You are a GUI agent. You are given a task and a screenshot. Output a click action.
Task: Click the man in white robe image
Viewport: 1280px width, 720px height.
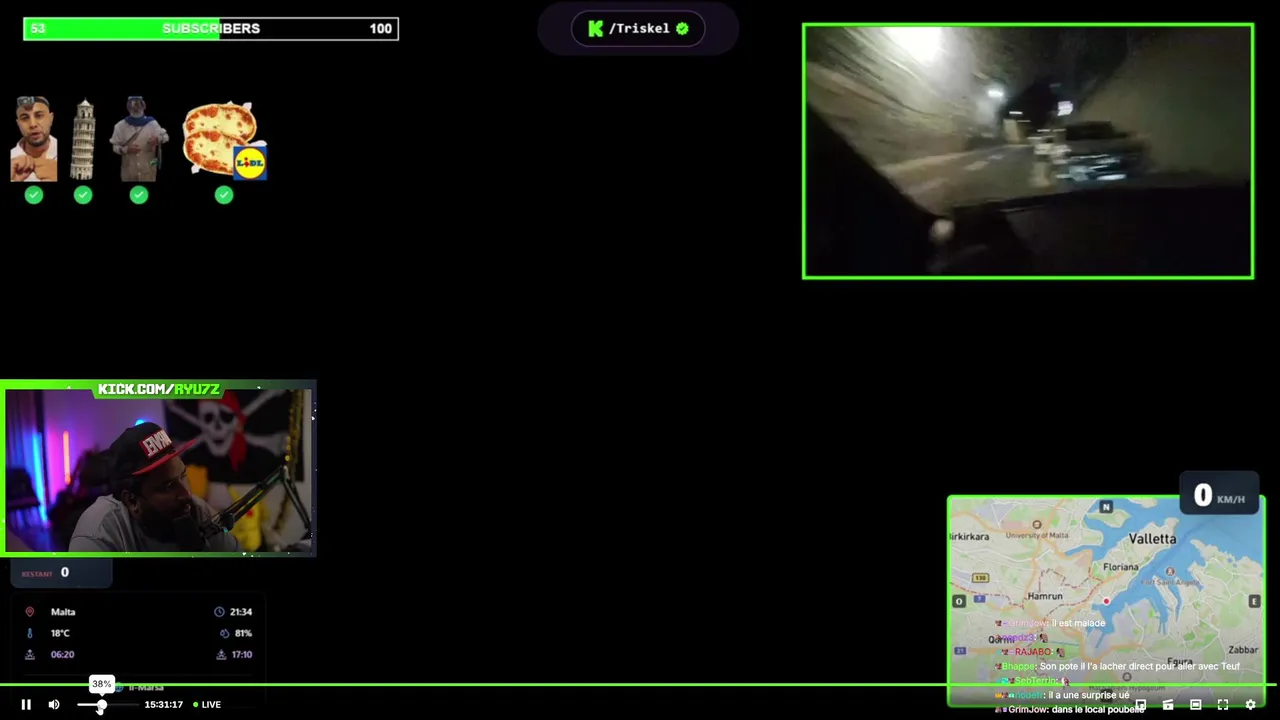[x=139, y=139]
